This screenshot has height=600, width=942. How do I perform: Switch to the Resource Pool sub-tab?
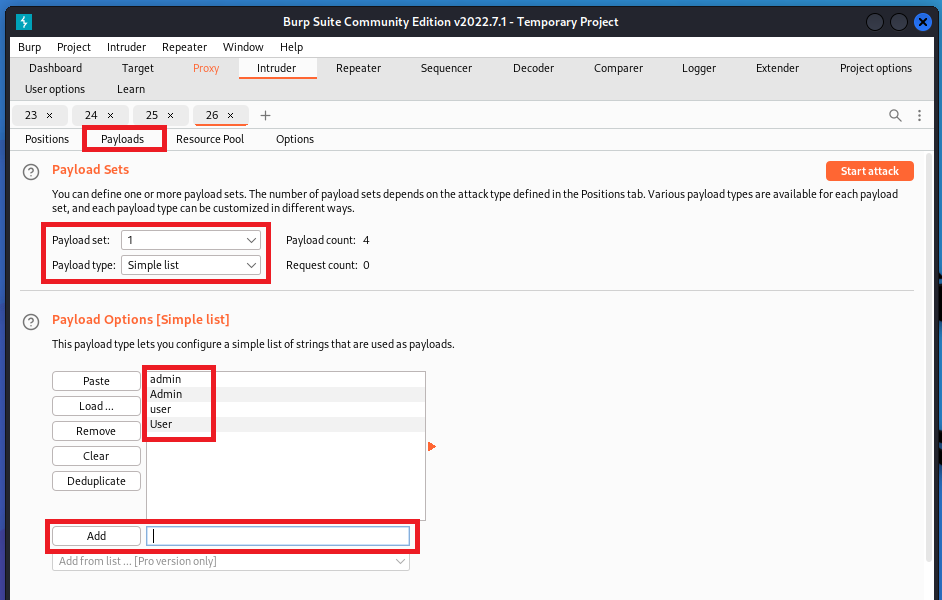click(210, 139)
